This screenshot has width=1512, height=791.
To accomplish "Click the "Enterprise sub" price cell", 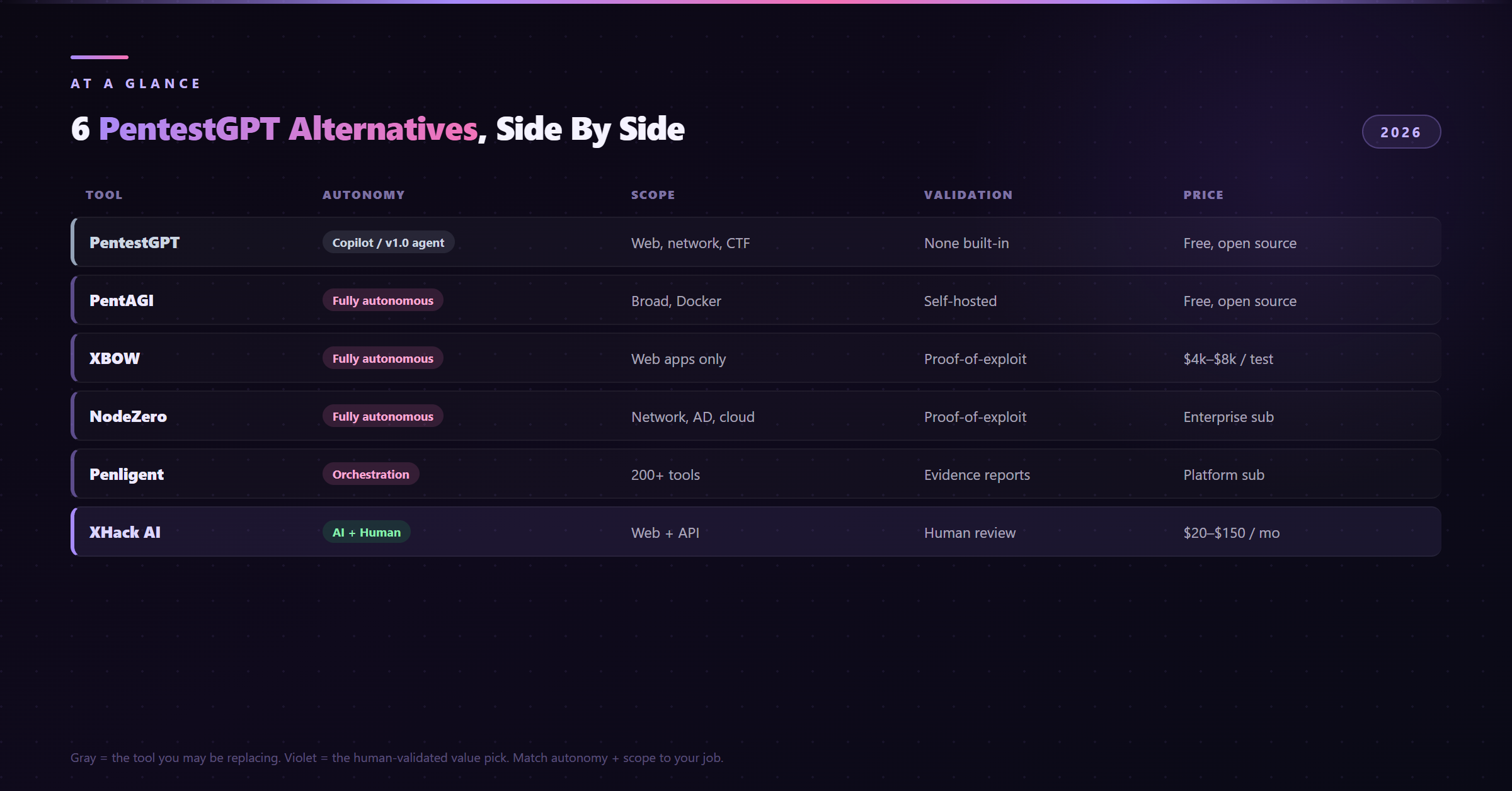I will click(1228, 417).
